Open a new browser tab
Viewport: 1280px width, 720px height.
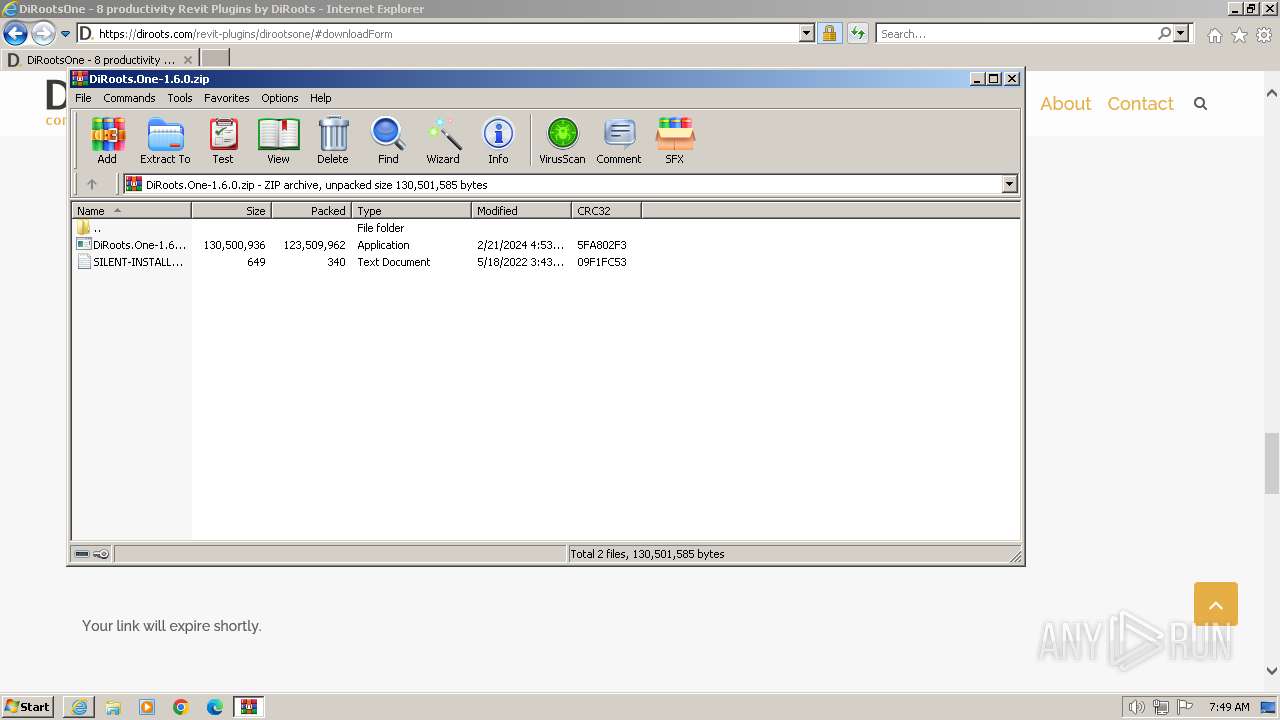215,59
